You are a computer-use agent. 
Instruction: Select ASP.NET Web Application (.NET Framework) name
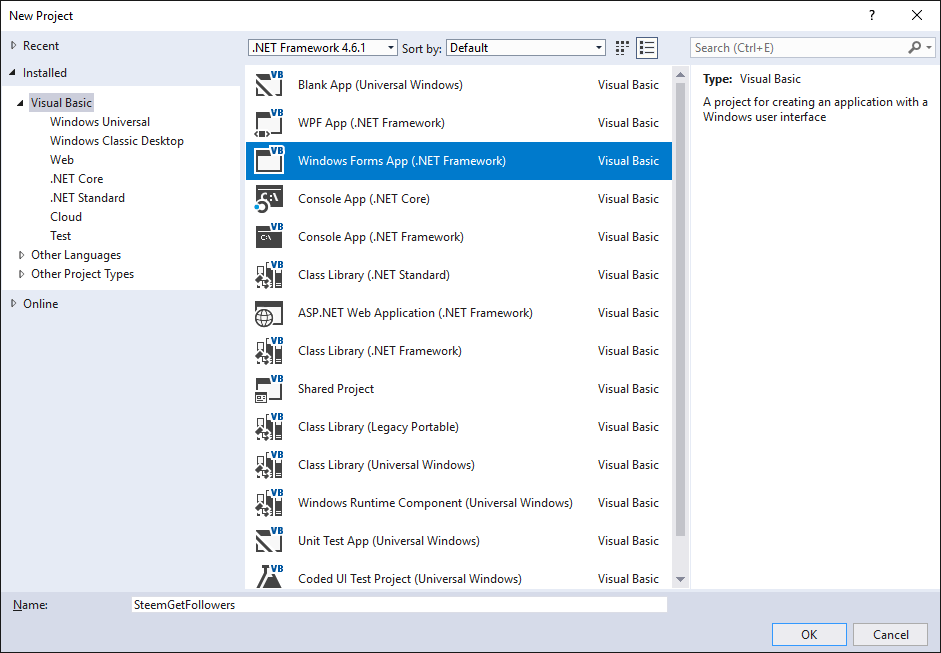tap(415, 313)
